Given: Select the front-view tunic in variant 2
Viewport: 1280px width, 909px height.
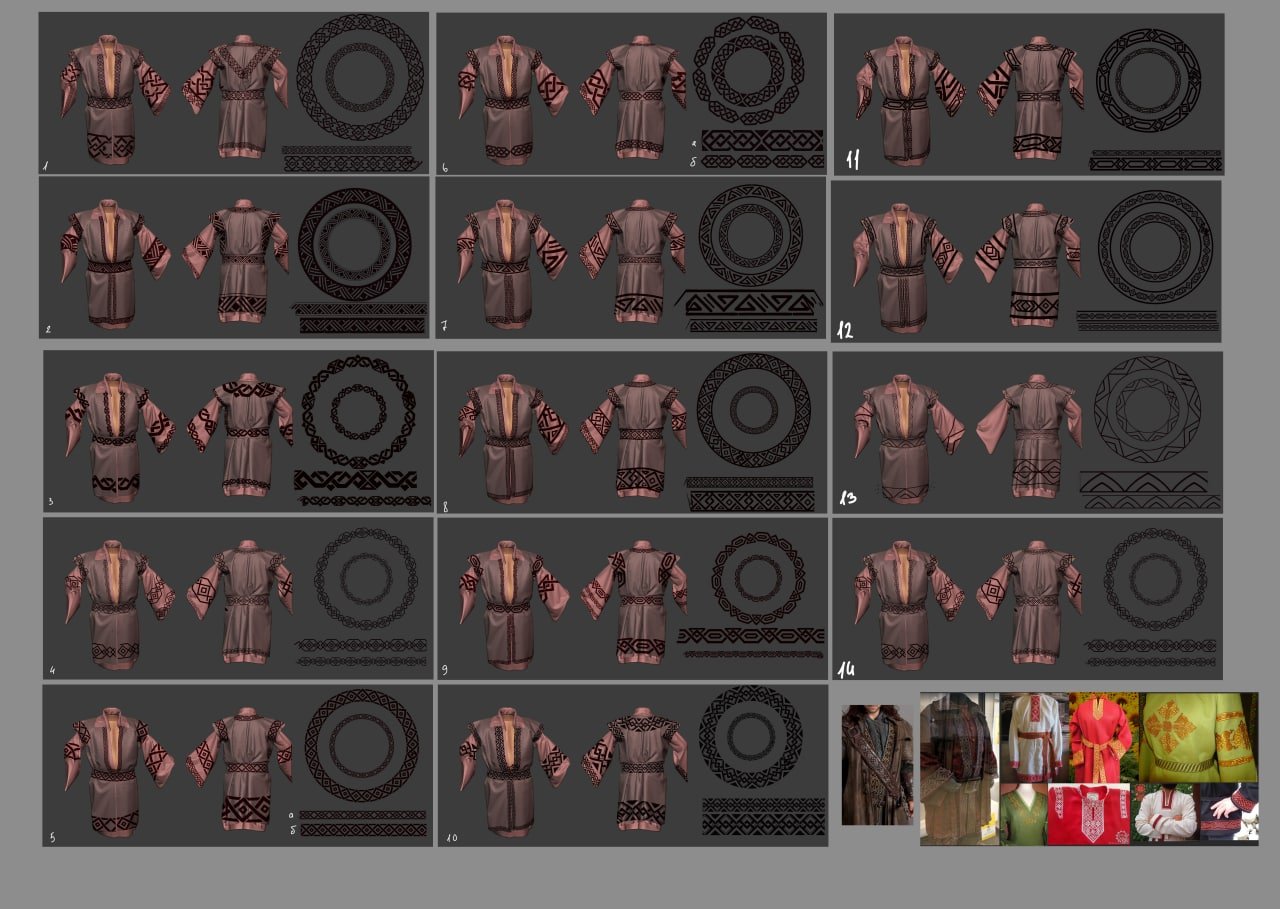Looking at the screenshot, I should 113,262.
